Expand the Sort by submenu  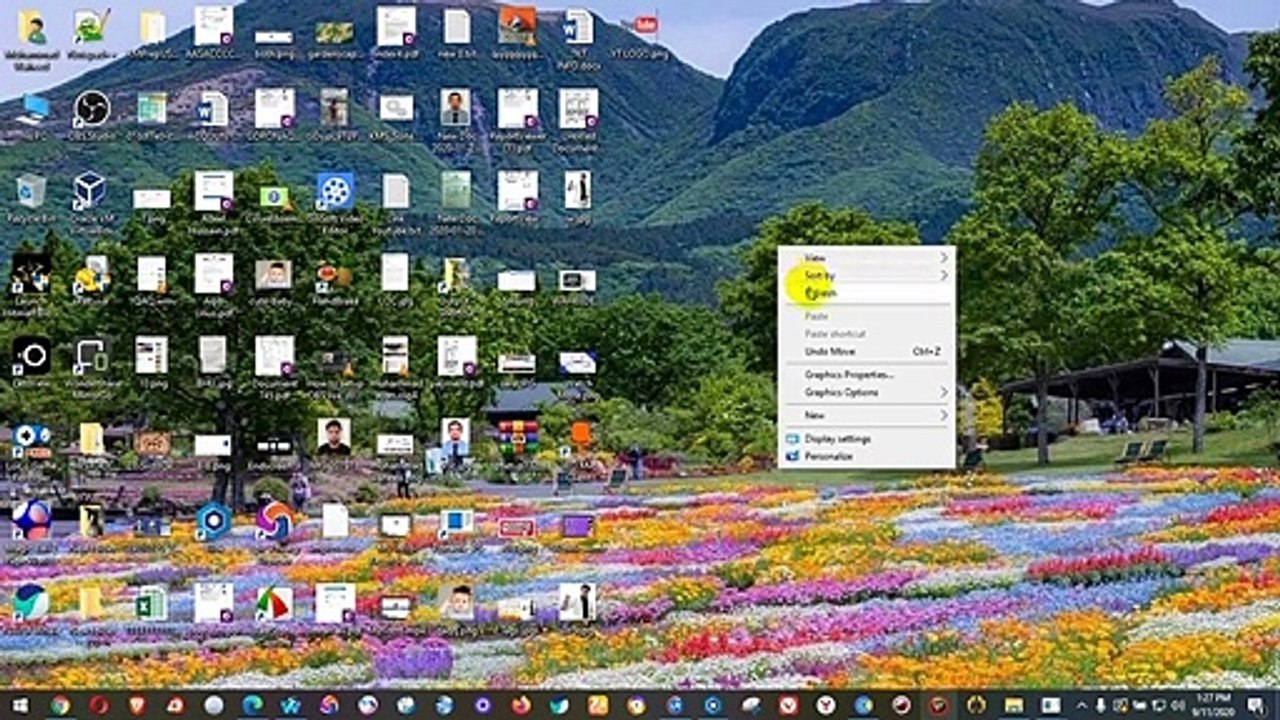click(x=866, y=275)
